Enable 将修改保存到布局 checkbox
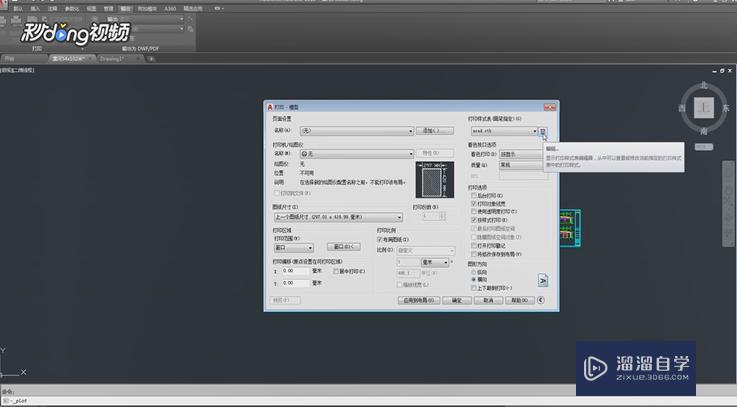 tap(474, 254)
